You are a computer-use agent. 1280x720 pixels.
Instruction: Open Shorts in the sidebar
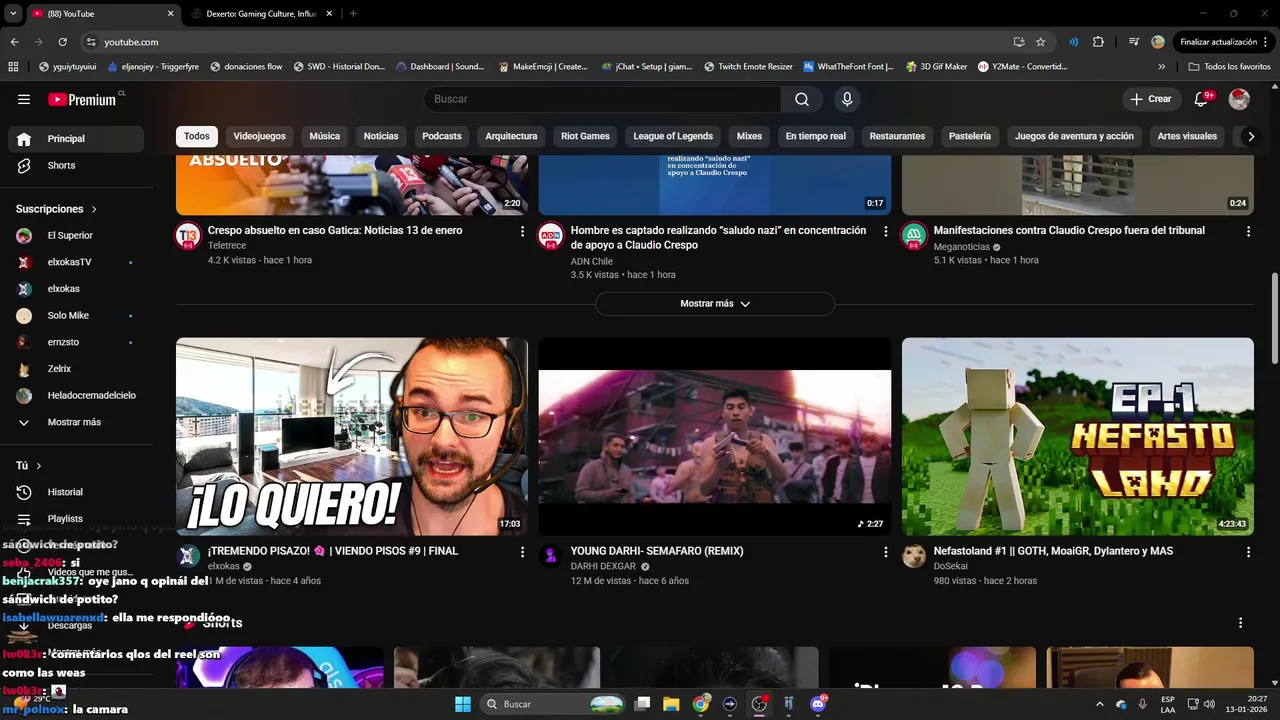point(76,165)
